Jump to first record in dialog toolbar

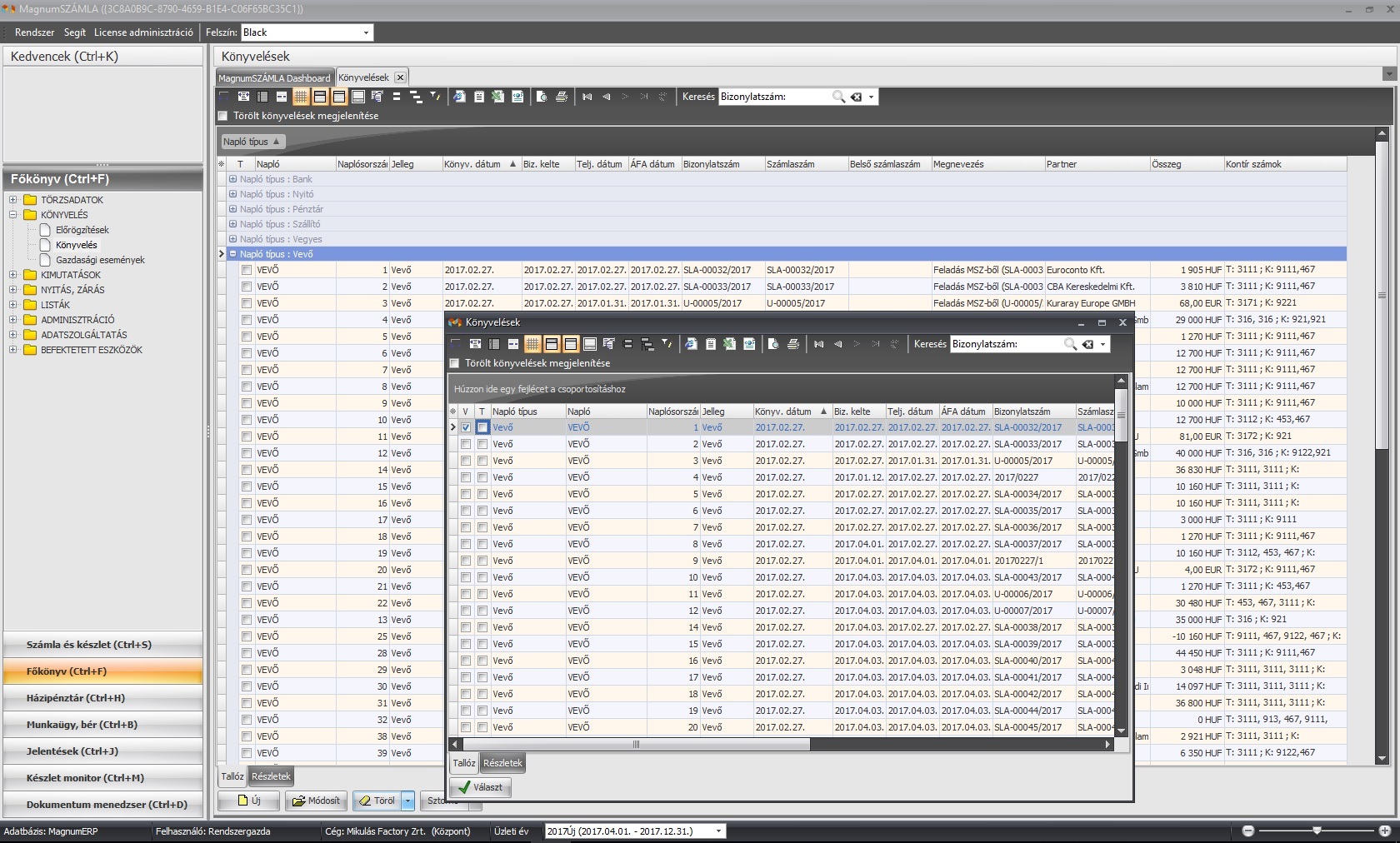point(818,344)
